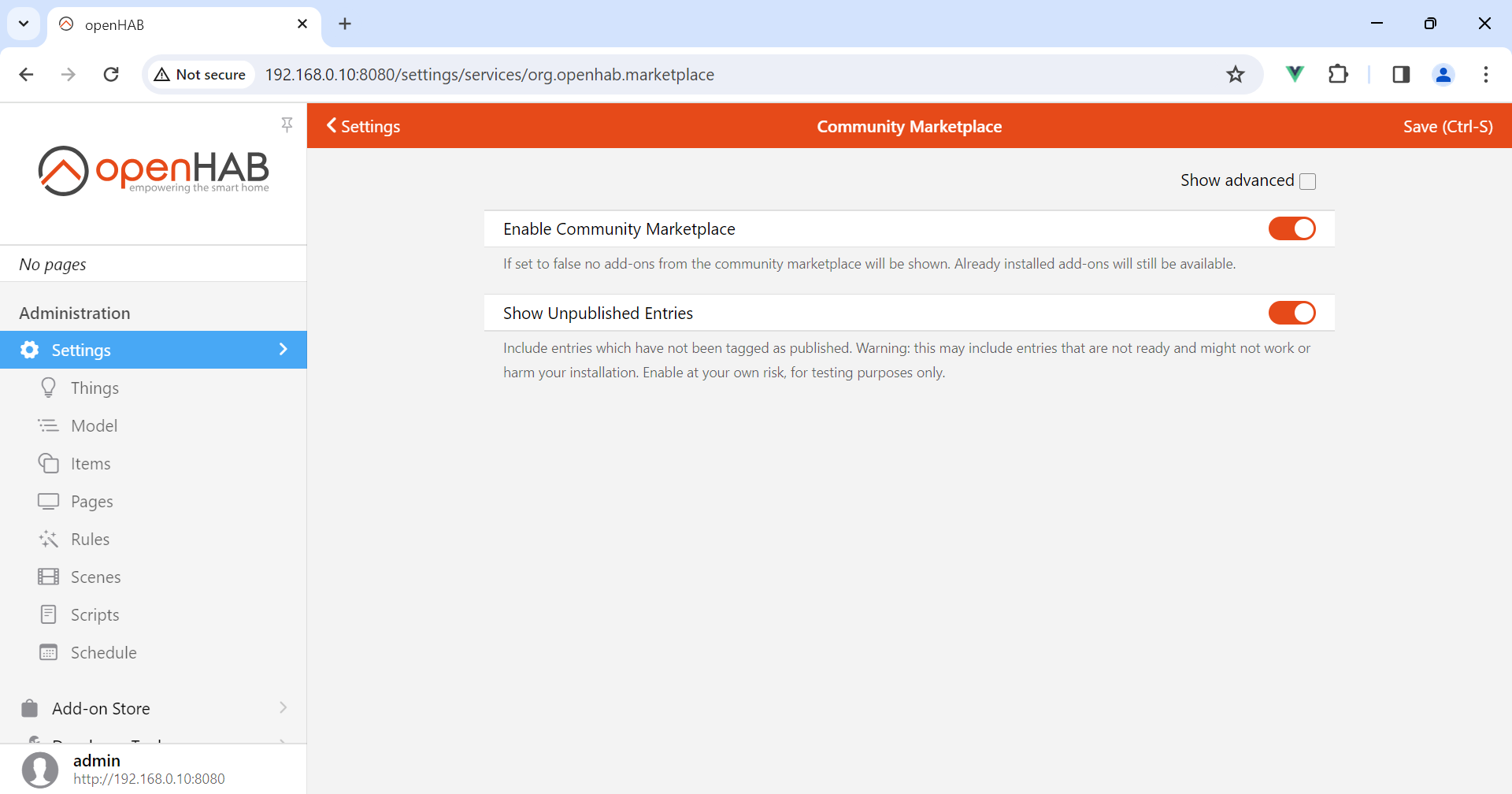This screenshot has width=1512, height=794.
Task: Click the browser address bar URL
Action: click(x=489, y=74)
